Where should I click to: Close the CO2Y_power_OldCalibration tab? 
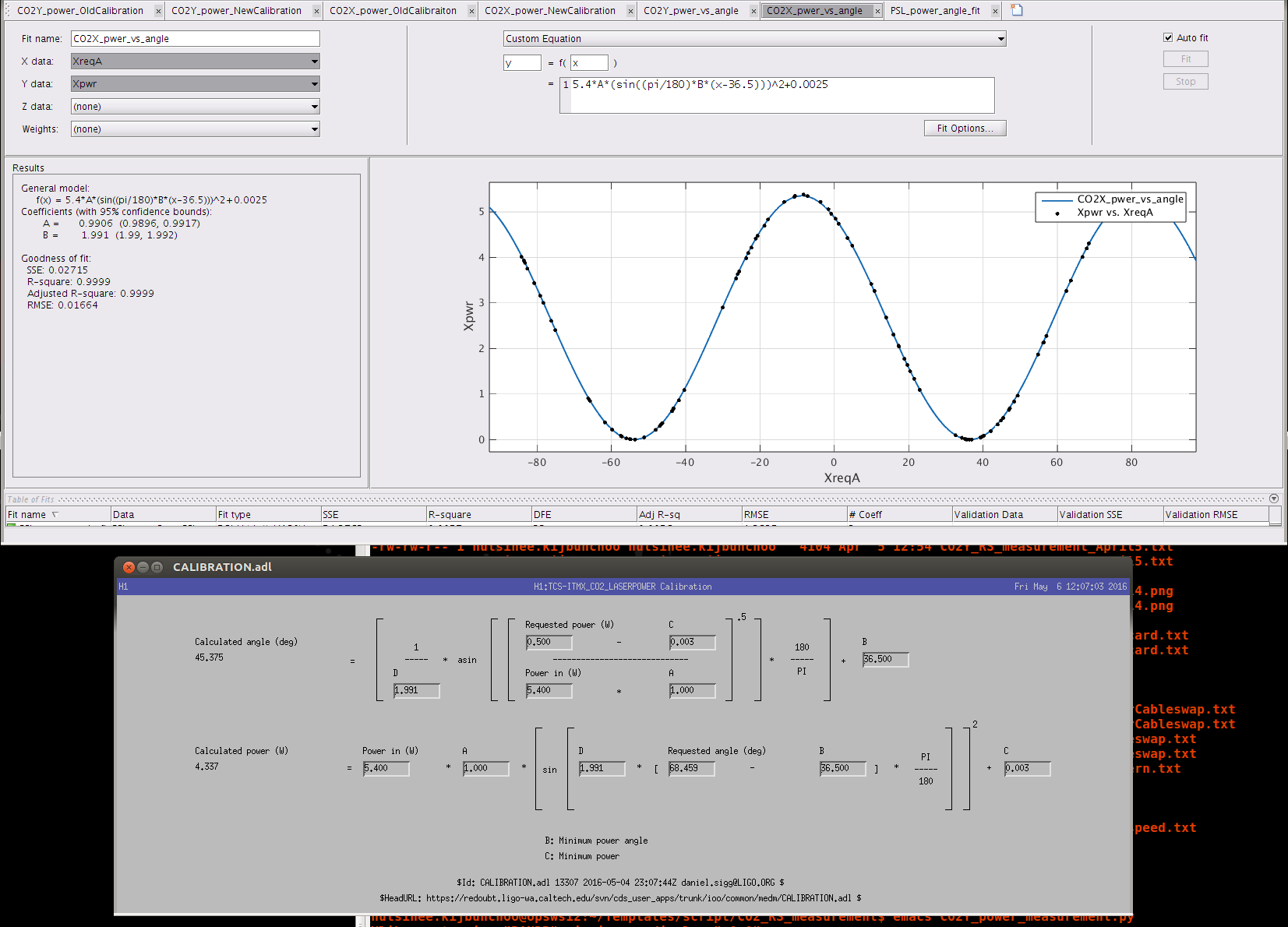[158, 11]
